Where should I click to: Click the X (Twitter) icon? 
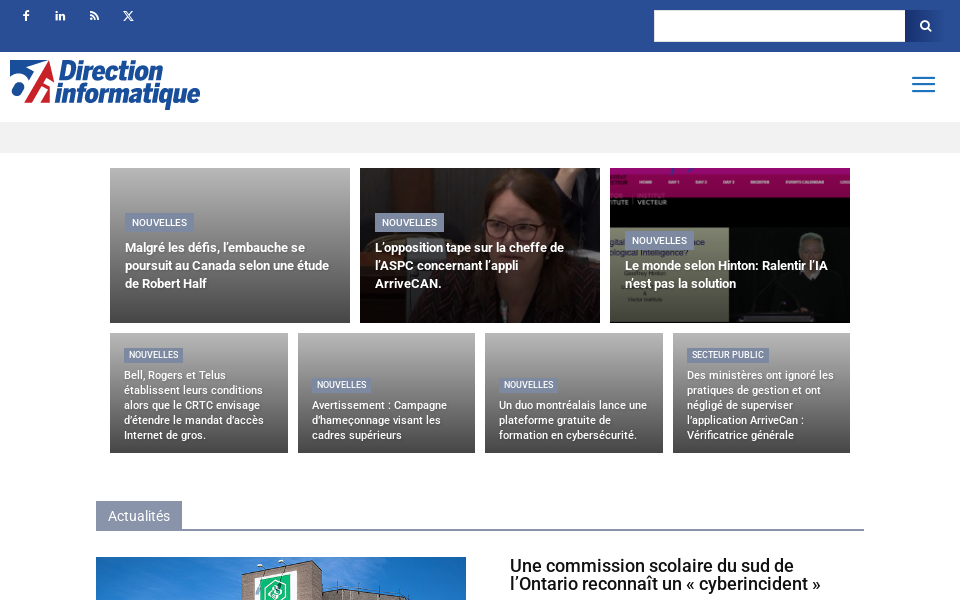point(128,16)
